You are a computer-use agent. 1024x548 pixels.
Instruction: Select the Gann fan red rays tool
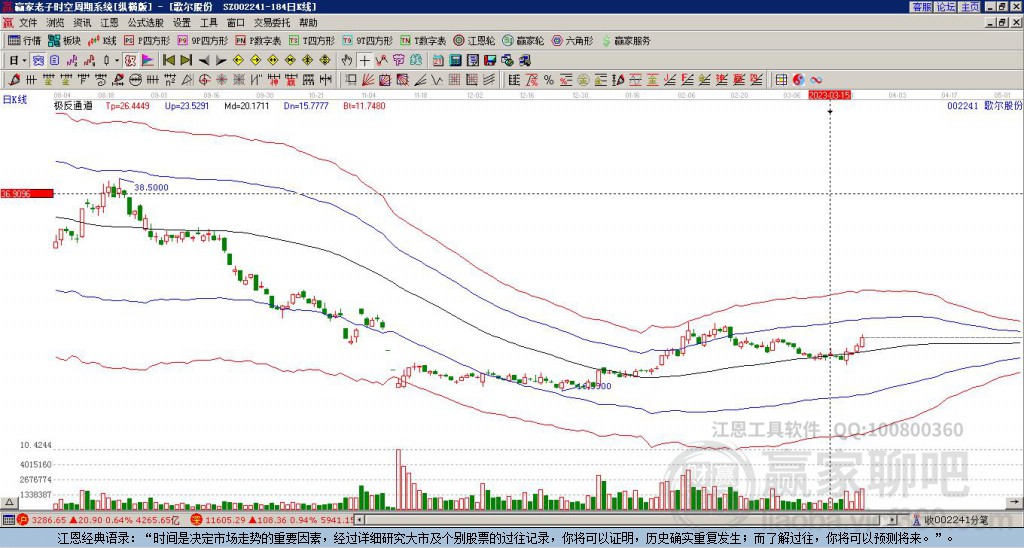click(368, 80)
